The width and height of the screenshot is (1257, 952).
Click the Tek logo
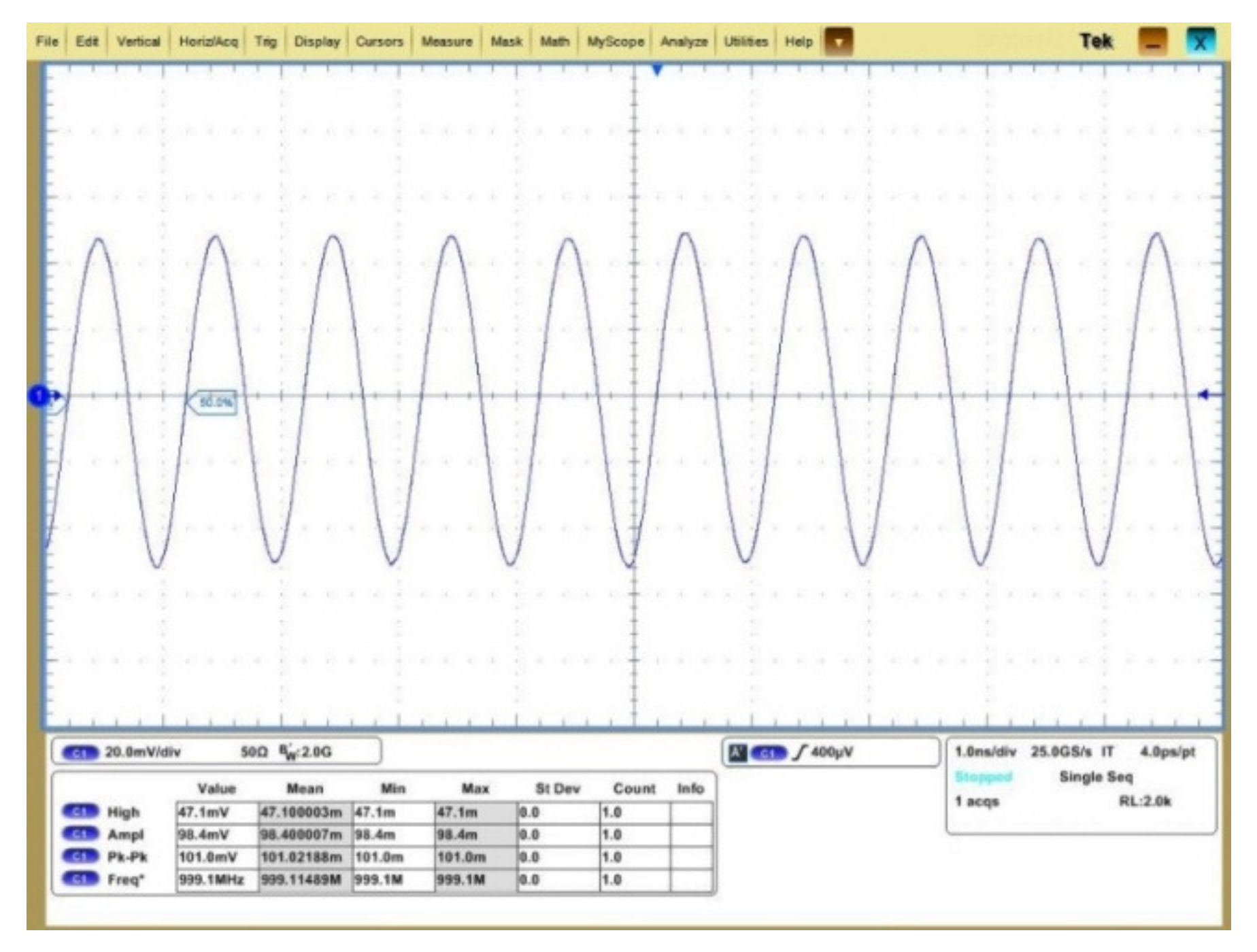click(1096, 41)
